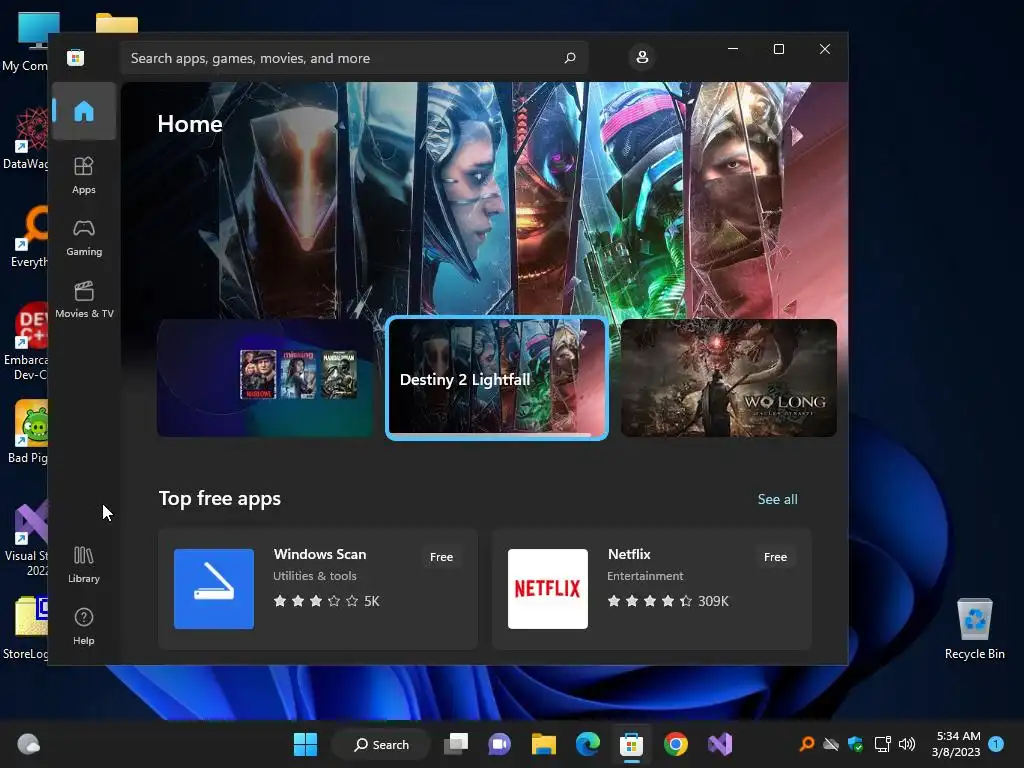Select the Visual Studio 2022 desktop icon
This screenshot has width=1024, height=768.
(x=25, y=539)
